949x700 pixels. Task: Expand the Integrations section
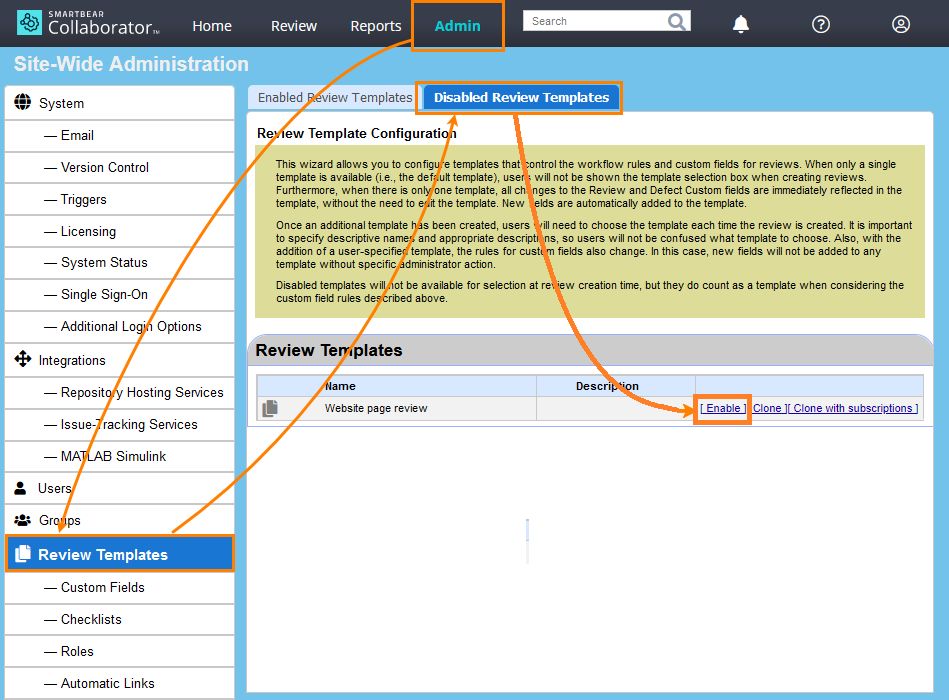(x=22, y=360)
